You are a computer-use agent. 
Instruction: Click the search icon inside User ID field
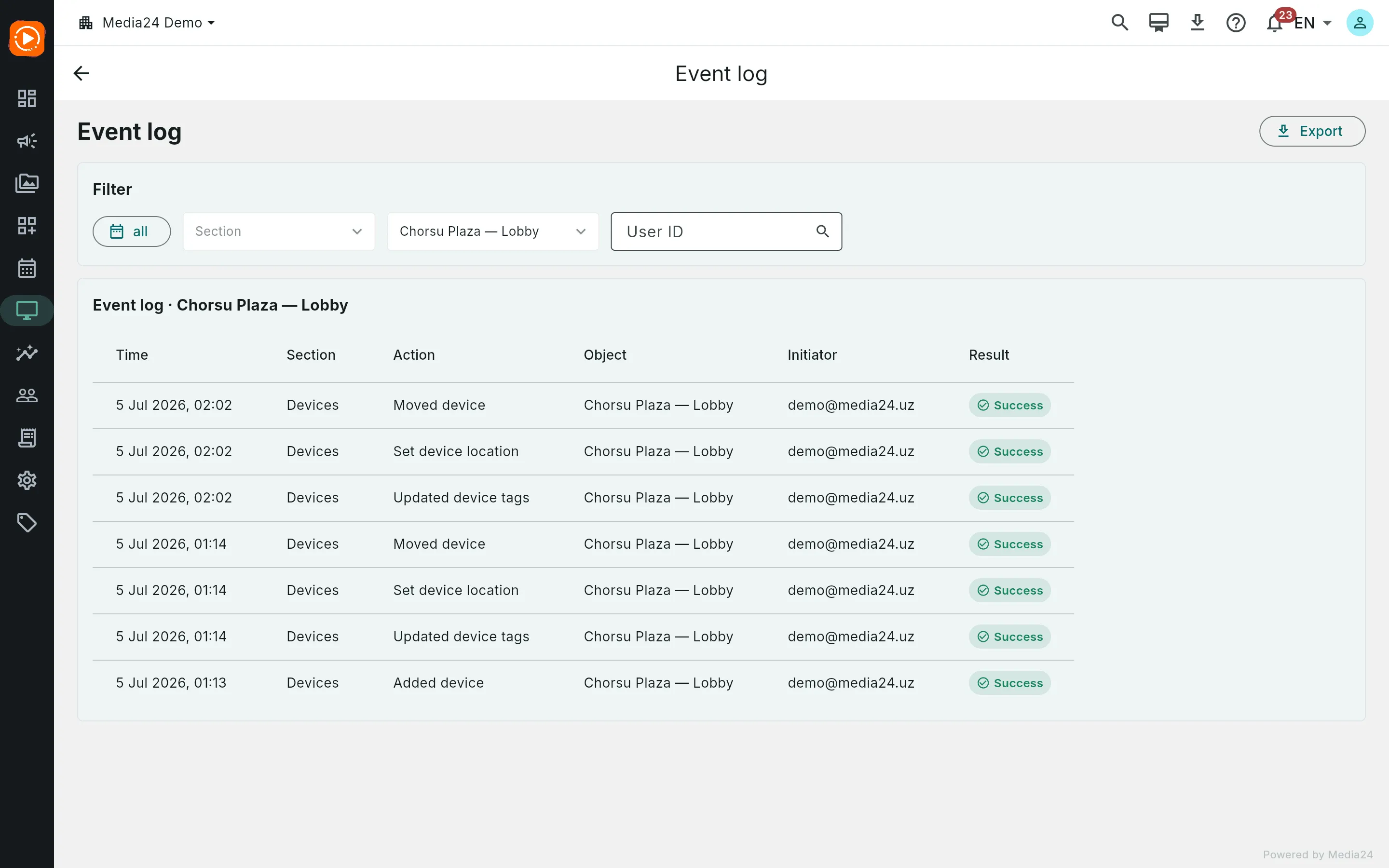pyautogui.click(x=822, y=231)
